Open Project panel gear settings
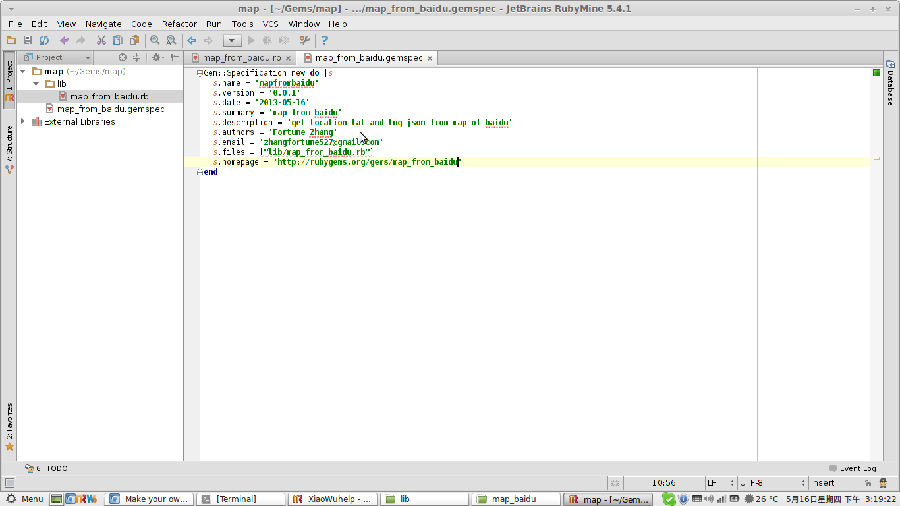Screen dimensions: 900x506 (x=157, y=57)
